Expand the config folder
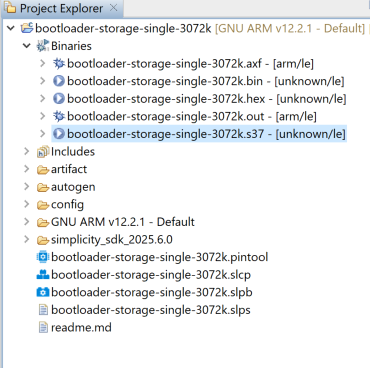This screenshot has height=368, width=370. coord(27,204)
